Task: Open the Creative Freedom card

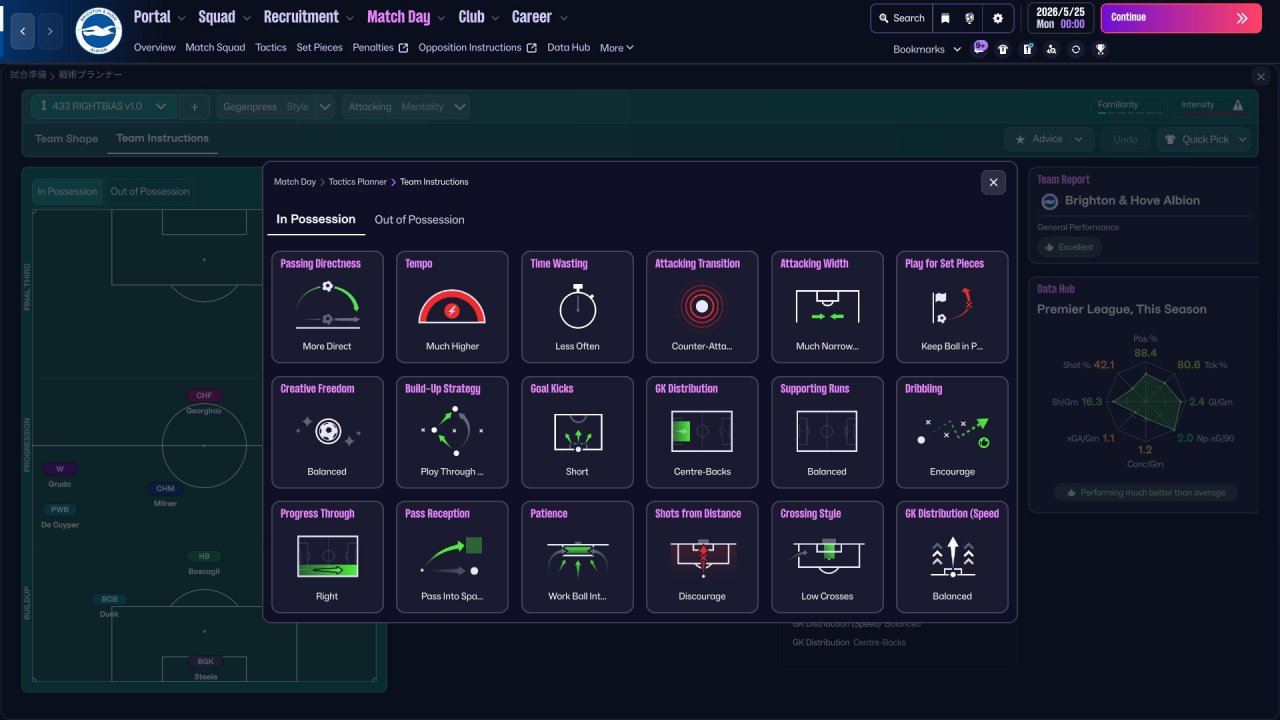Action: tap(327, 432)
